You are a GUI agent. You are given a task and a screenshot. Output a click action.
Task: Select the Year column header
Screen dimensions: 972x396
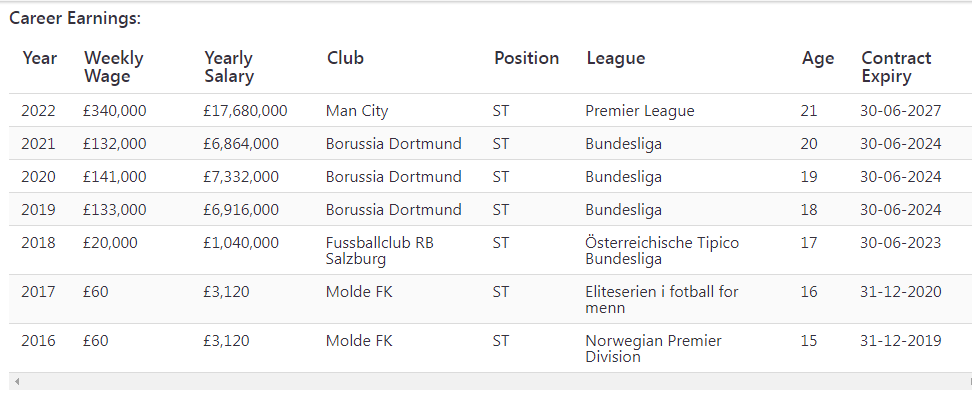coord(40,58)
